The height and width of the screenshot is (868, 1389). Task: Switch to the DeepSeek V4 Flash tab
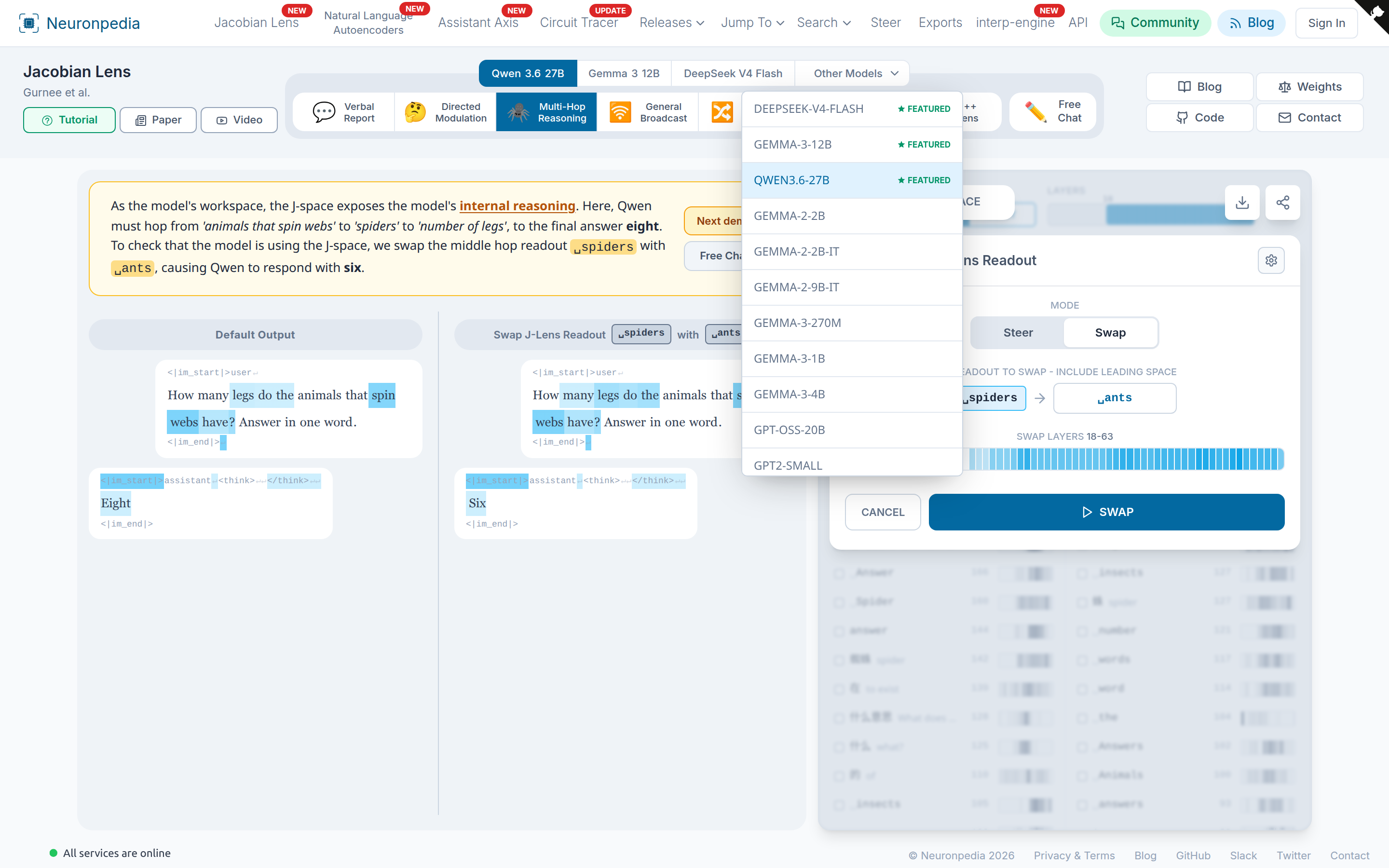pos(733,73)
